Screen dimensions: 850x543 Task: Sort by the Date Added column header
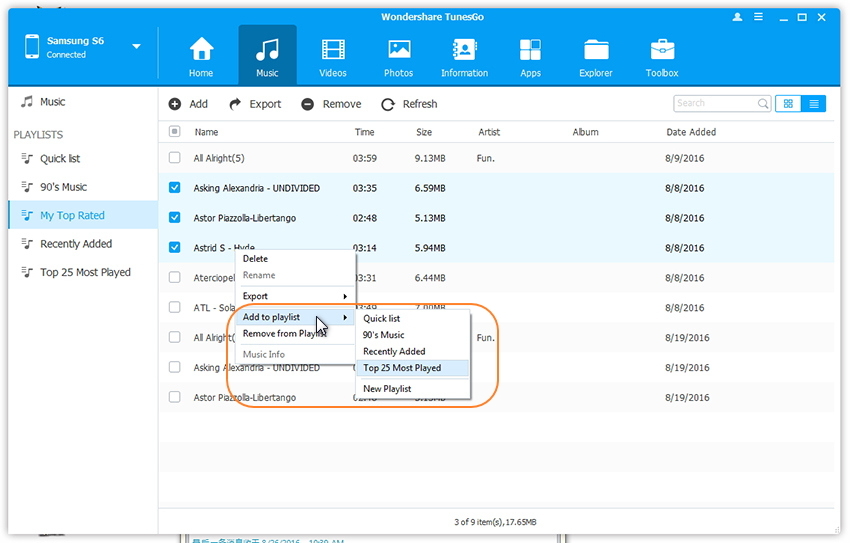coord(691,132)
